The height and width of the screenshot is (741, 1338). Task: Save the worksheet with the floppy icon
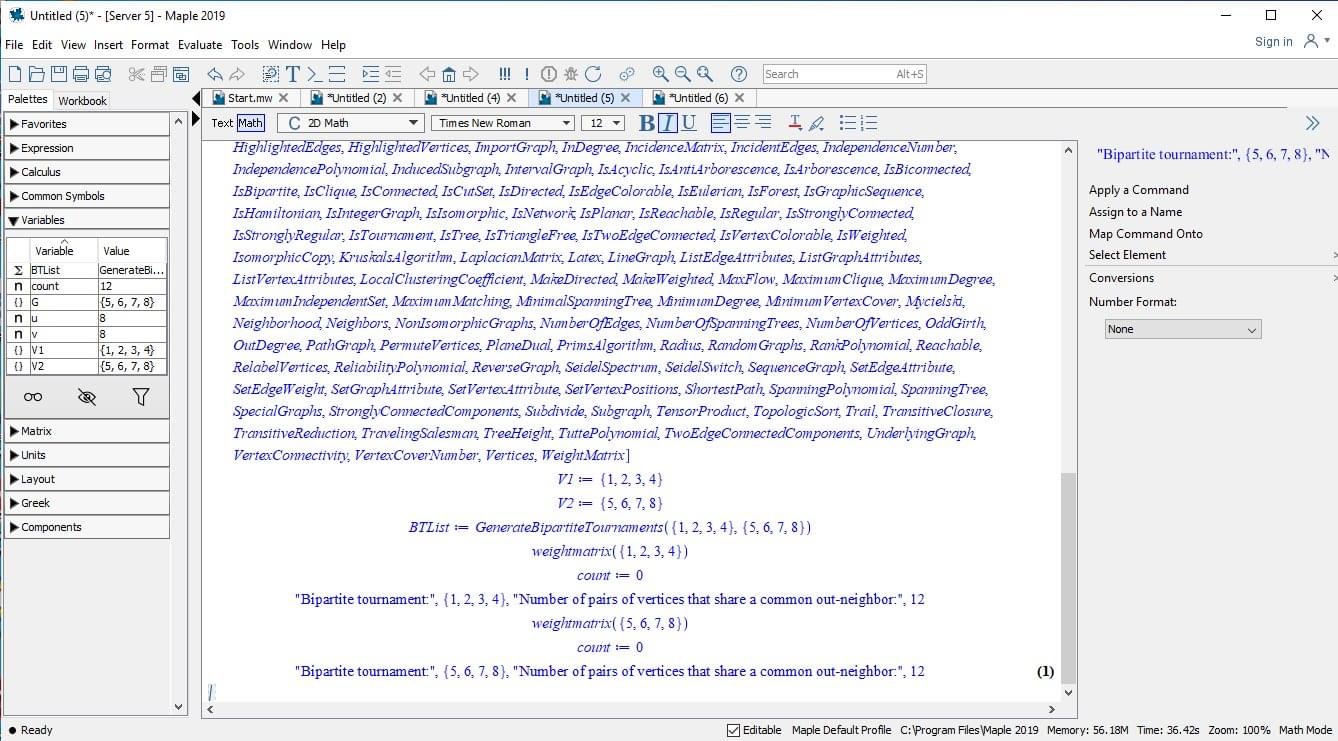click(58, 74)
